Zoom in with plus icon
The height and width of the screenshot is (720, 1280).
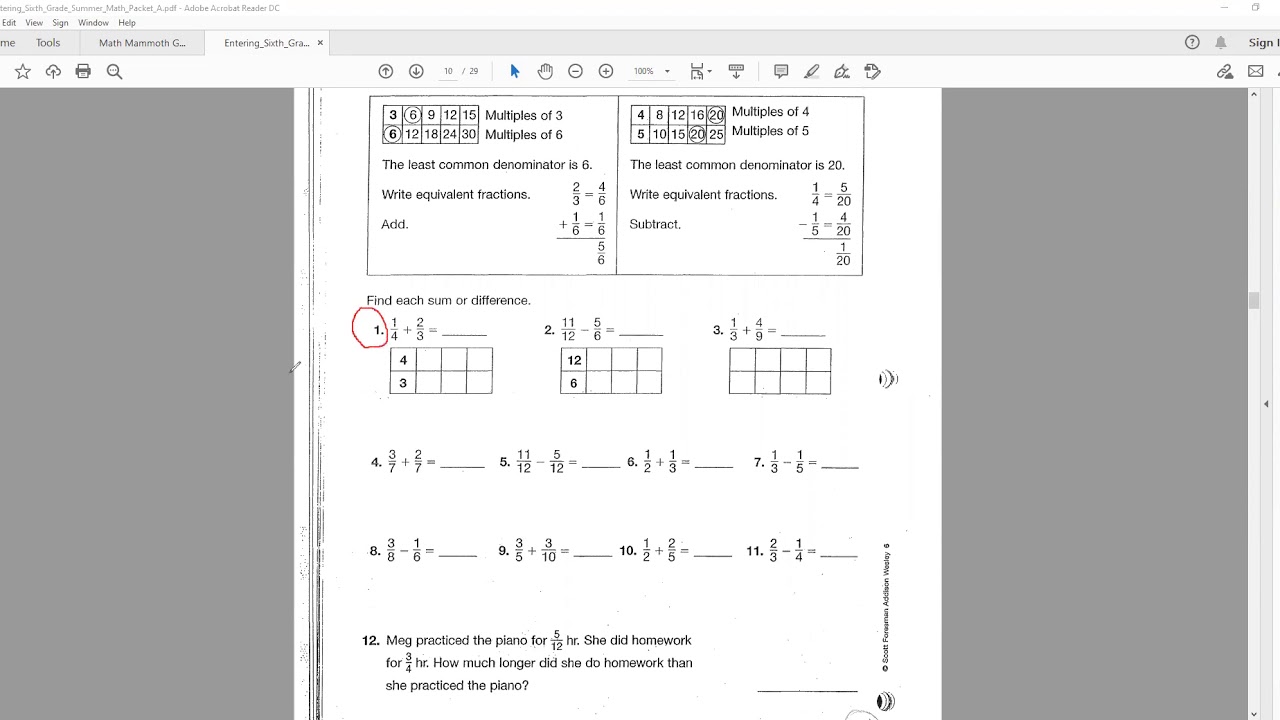click(x=606, y=71)
